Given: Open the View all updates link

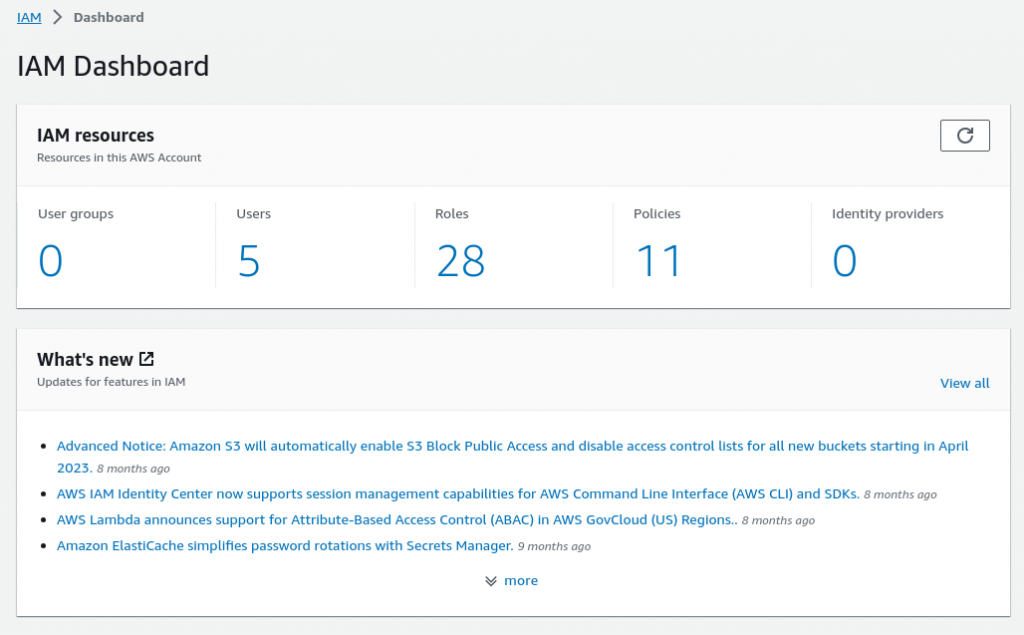Looking at the screenshot, I should (x=965, y=383).
